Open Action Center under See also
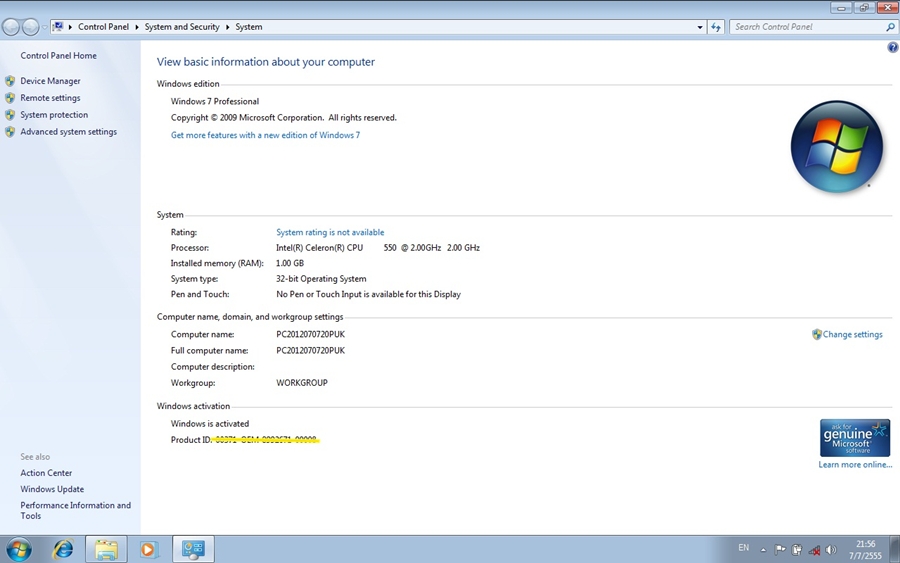This screenshot has height=563, width=900. click(x=46, y=473)
